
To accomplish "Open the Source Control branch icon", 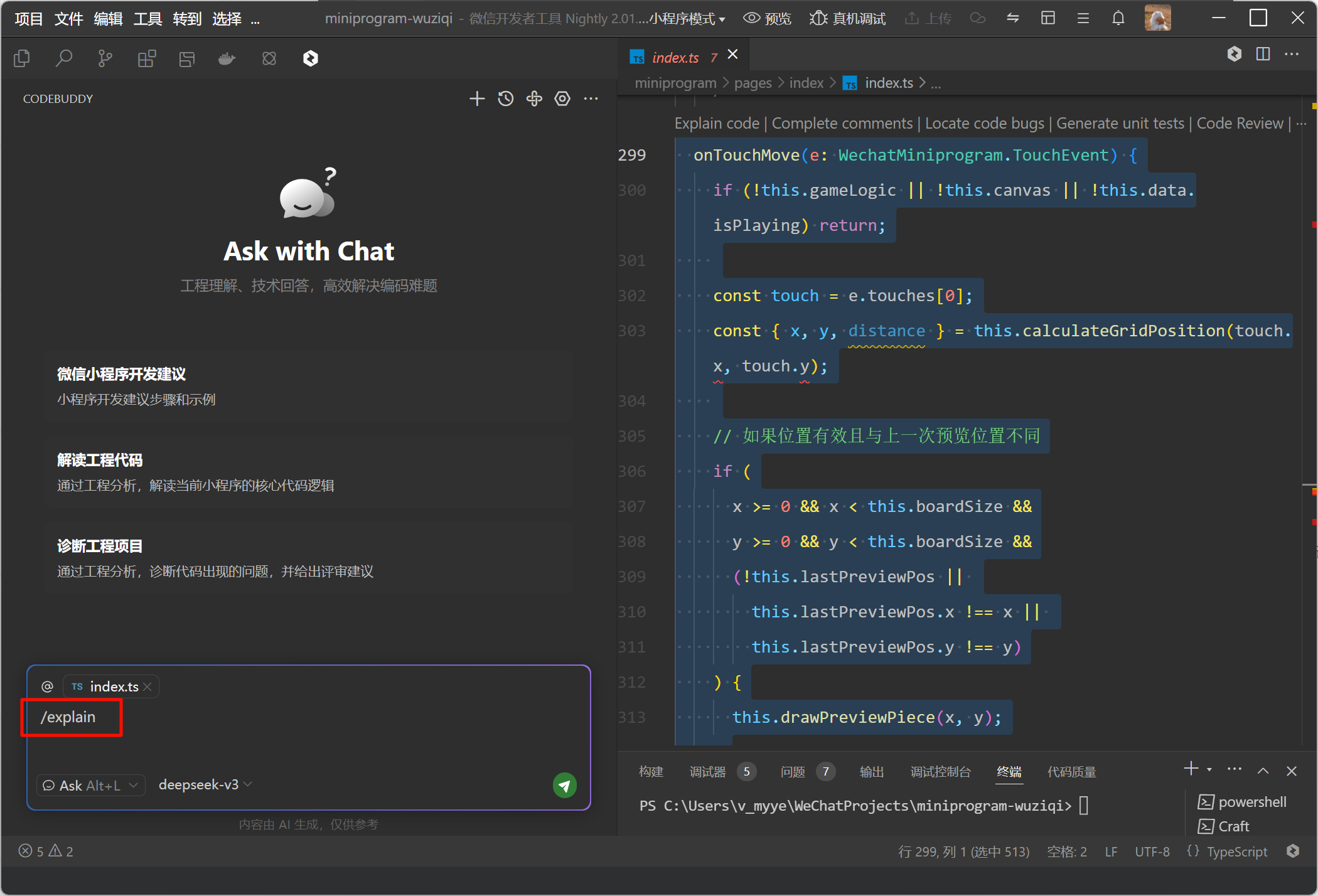I will (105, 58).
